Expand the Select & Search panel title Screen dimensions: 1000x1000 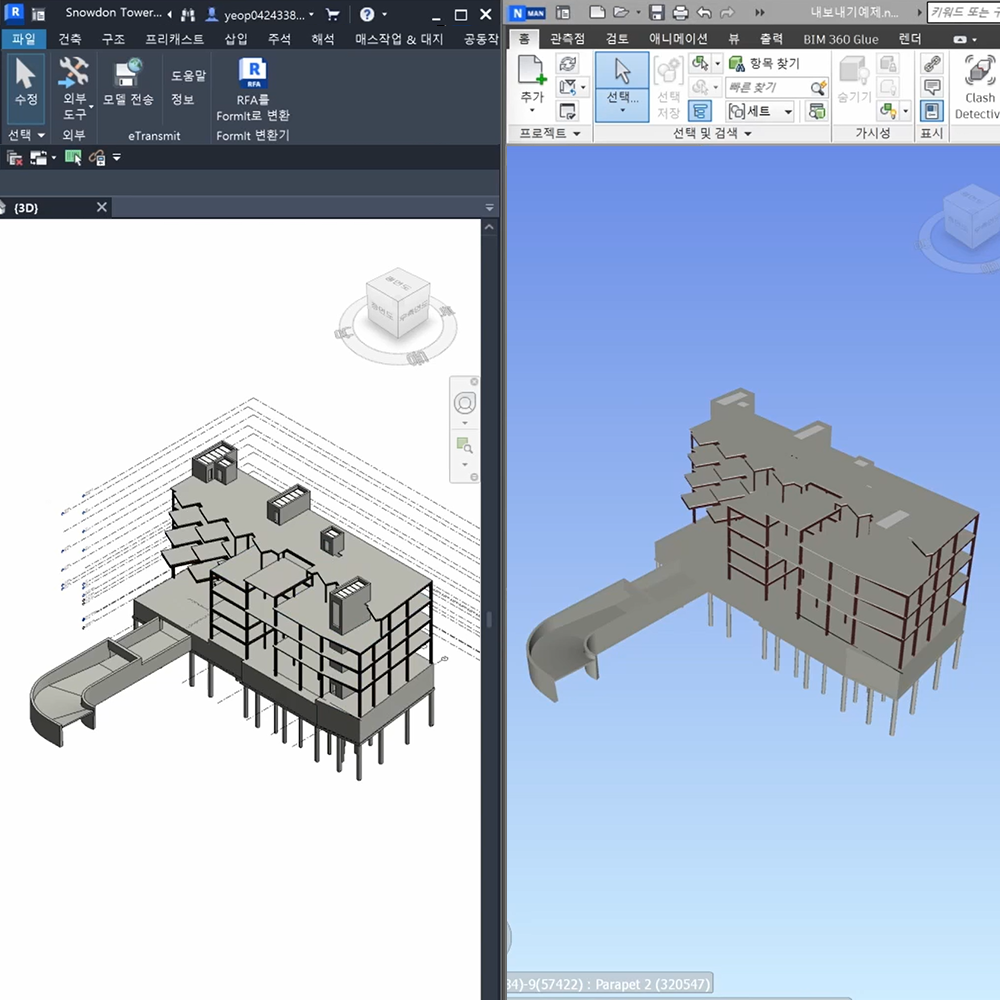click(x=712, y=133)
